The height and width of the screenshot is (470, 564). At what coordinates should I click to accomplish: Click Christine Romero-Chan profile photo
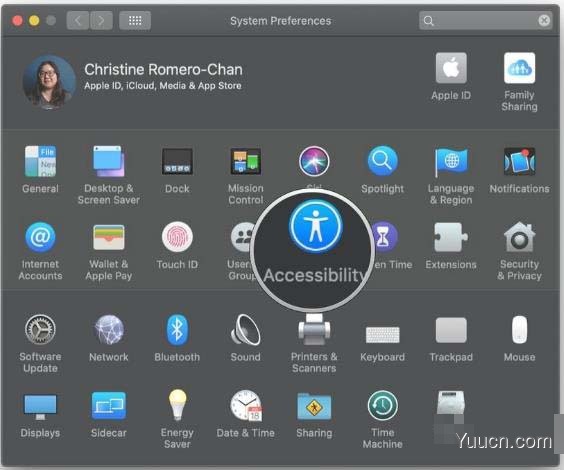coord(49,82)
